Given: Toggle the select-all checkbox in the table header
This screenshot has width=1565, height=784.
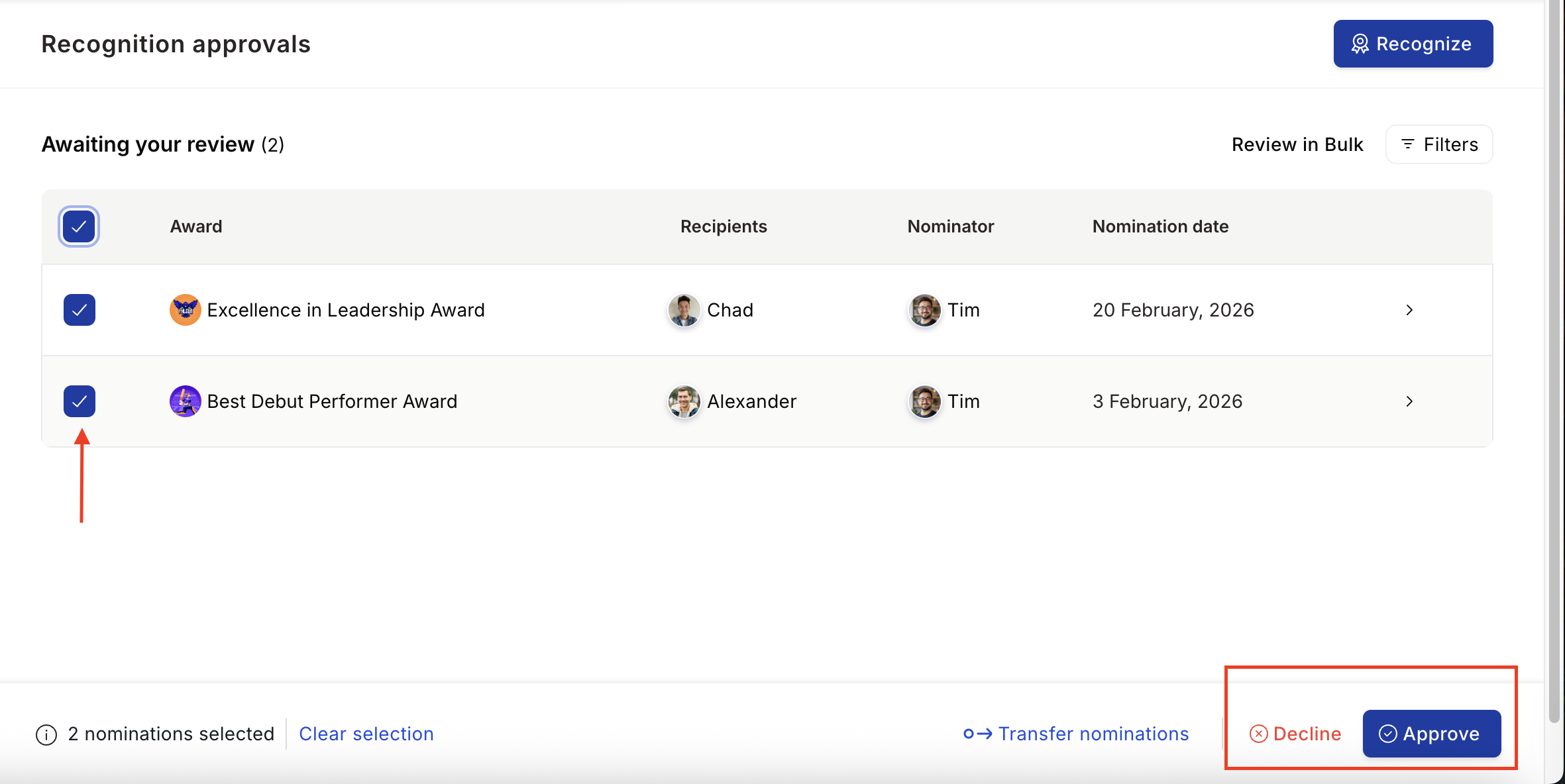Looking at the screenshot, I should pyautogui.click(x=79, y=226).
